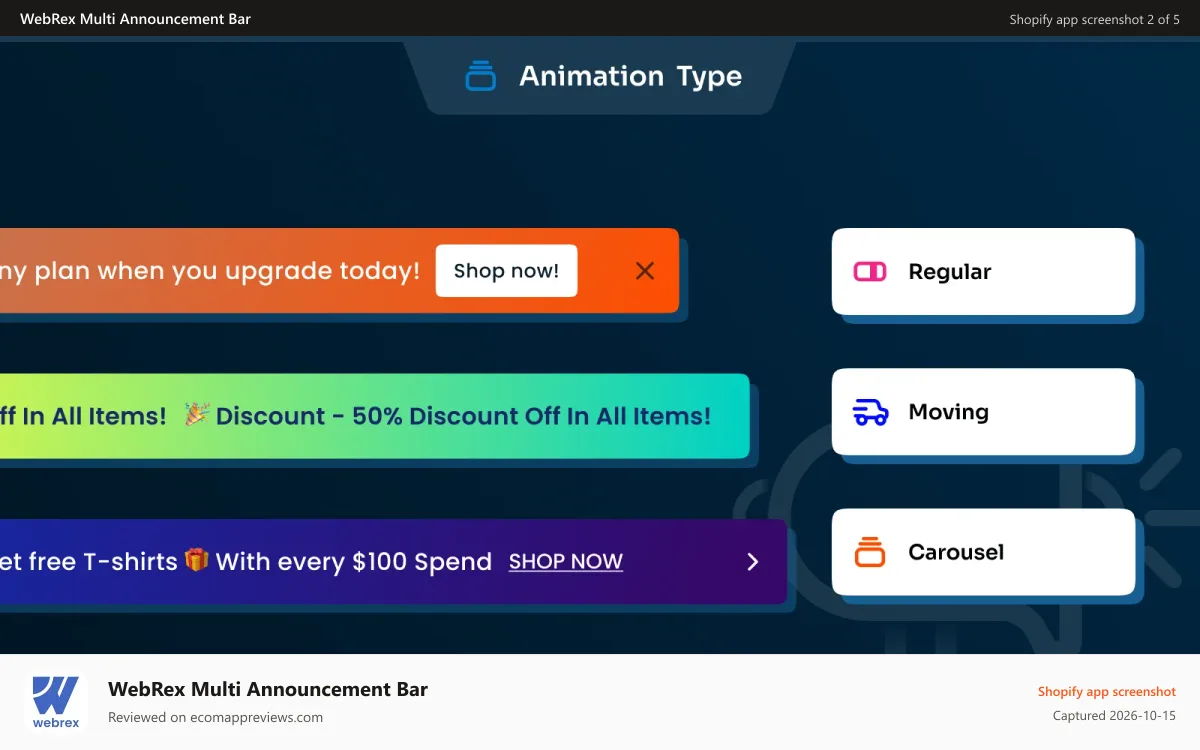This screenshot has height=750, width=1200.
Task: Click footer WebRex Multi Announcement Bar heading
Action: click(x=268, y=689)
